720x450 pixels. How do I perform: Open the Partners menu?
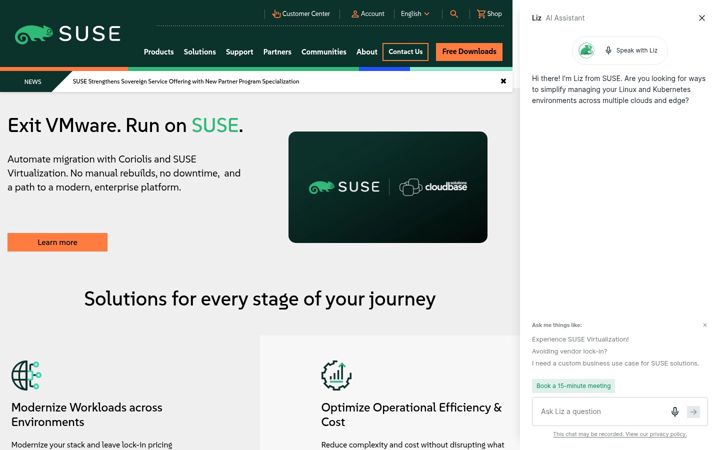277,52
